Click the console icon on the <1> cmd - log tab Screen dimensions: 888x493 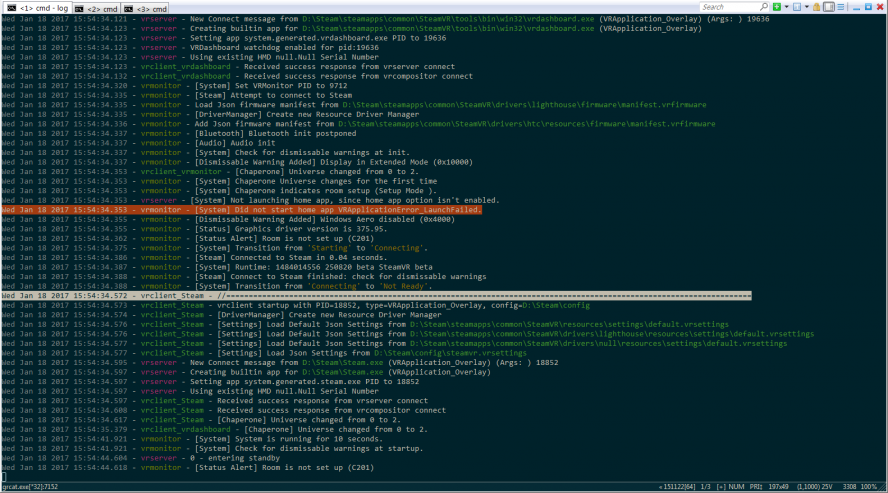(11, 8)
